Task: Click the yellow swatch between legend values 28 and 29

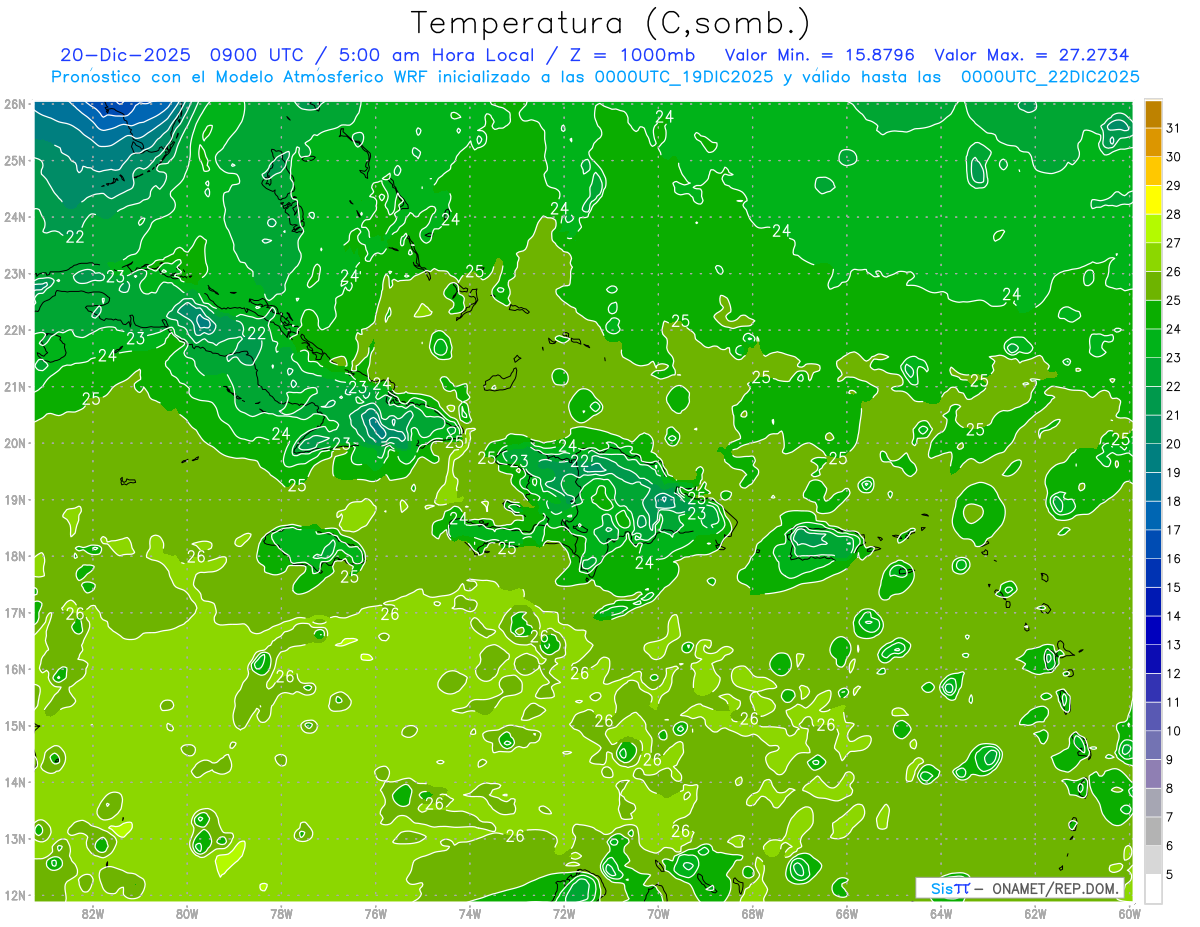Action: 1153,200
